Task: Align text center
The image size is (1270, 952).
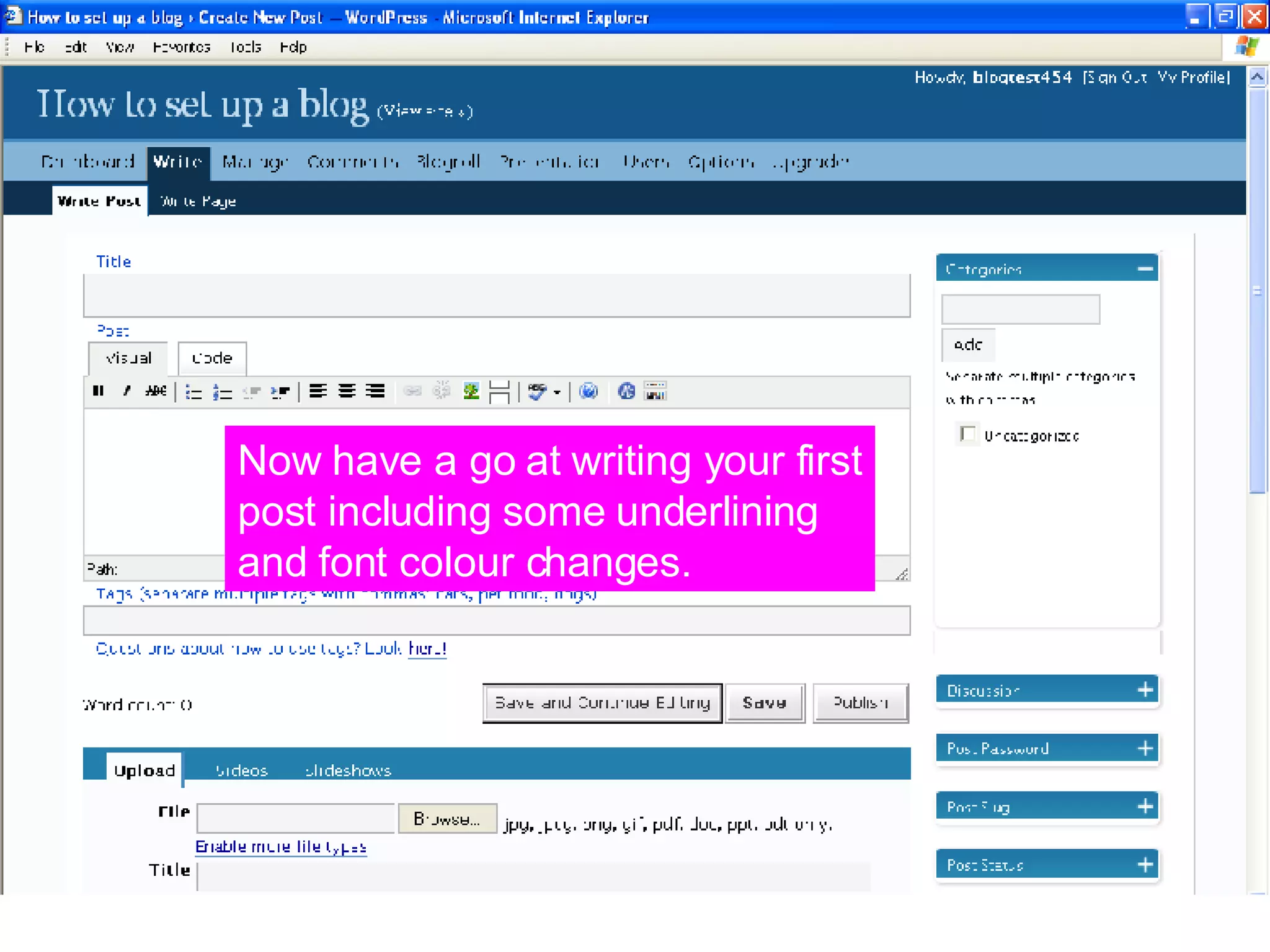Action: click(347, 391)
